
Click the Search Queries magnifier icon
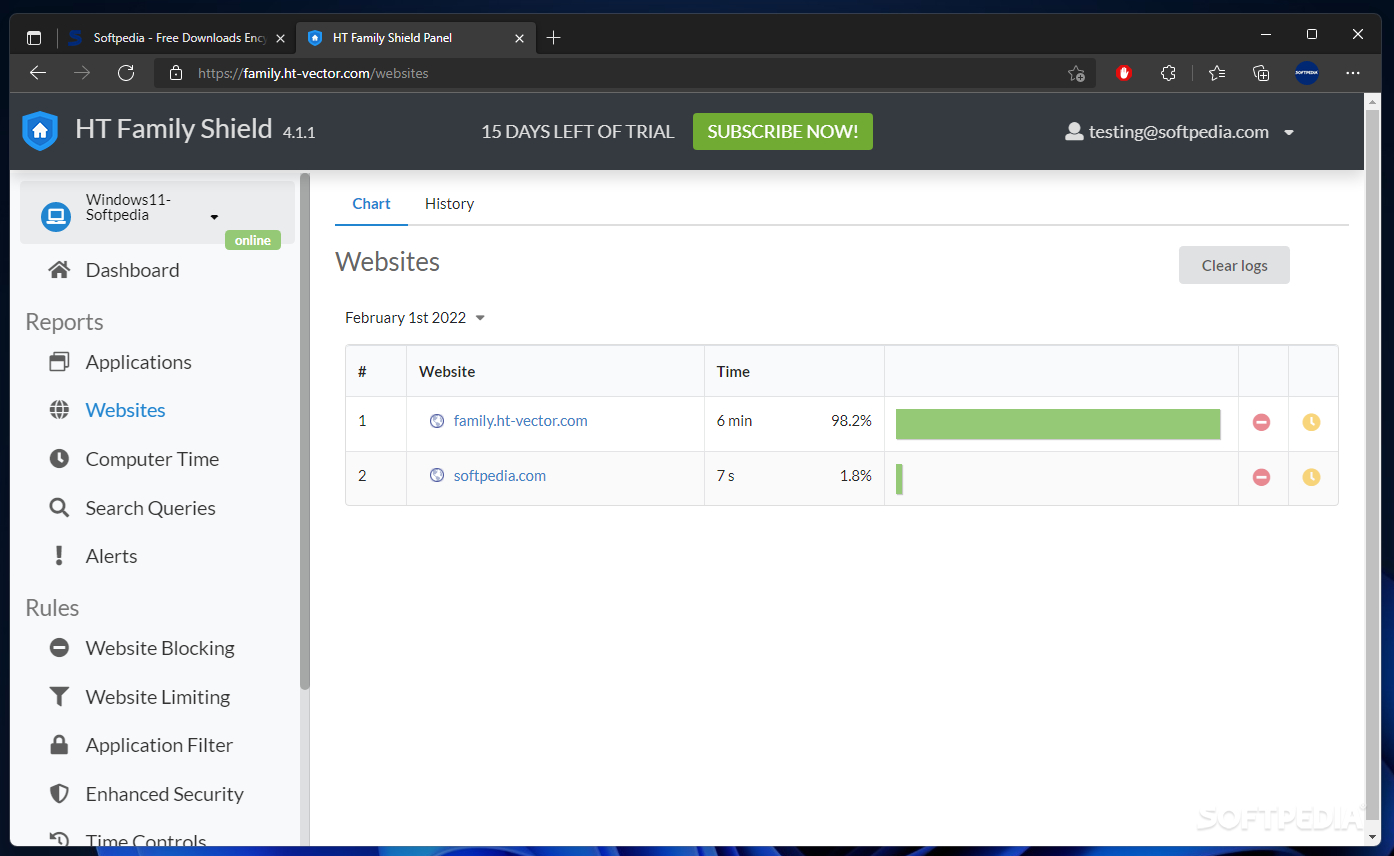tap(60, 508)
